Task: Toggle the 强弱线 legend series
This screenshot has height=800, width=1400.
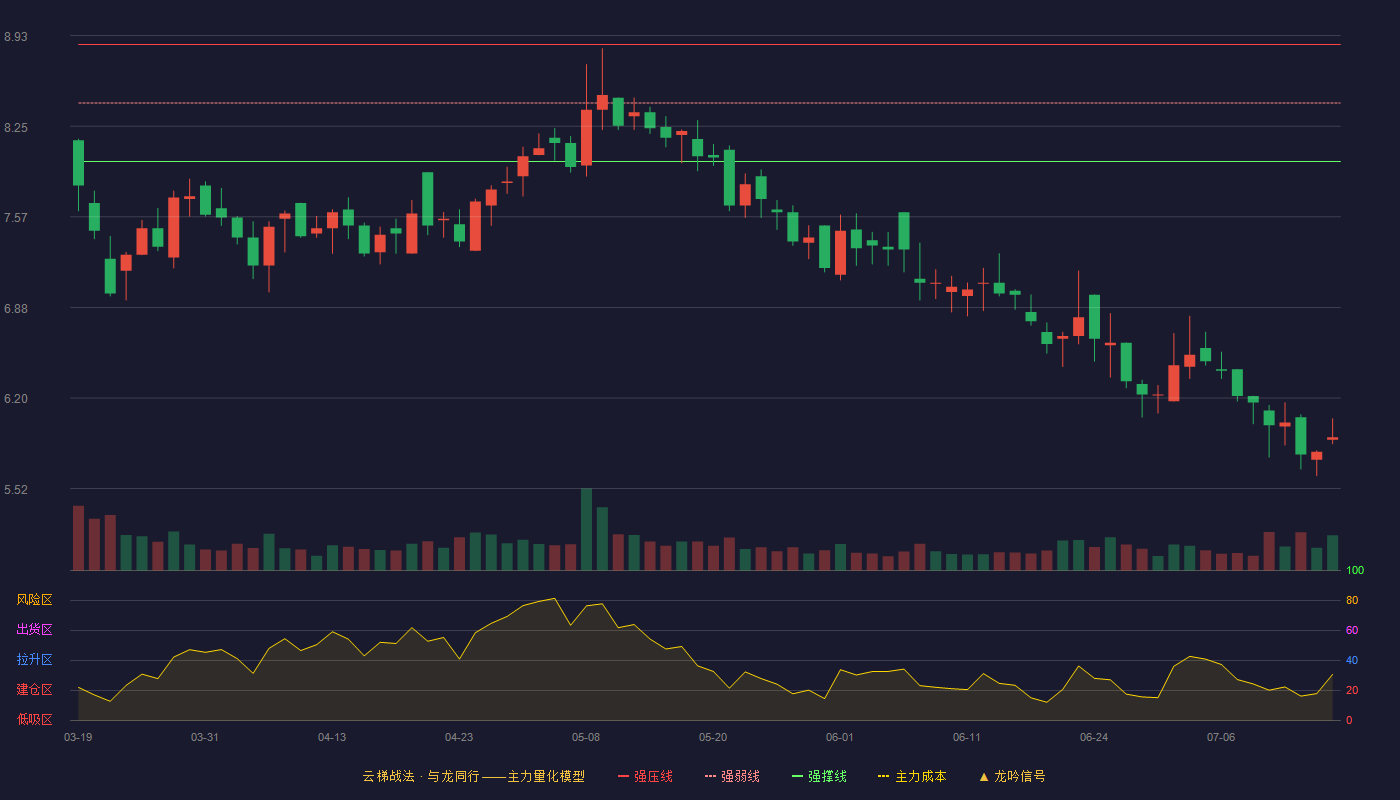Action: (x=732, y=776)
